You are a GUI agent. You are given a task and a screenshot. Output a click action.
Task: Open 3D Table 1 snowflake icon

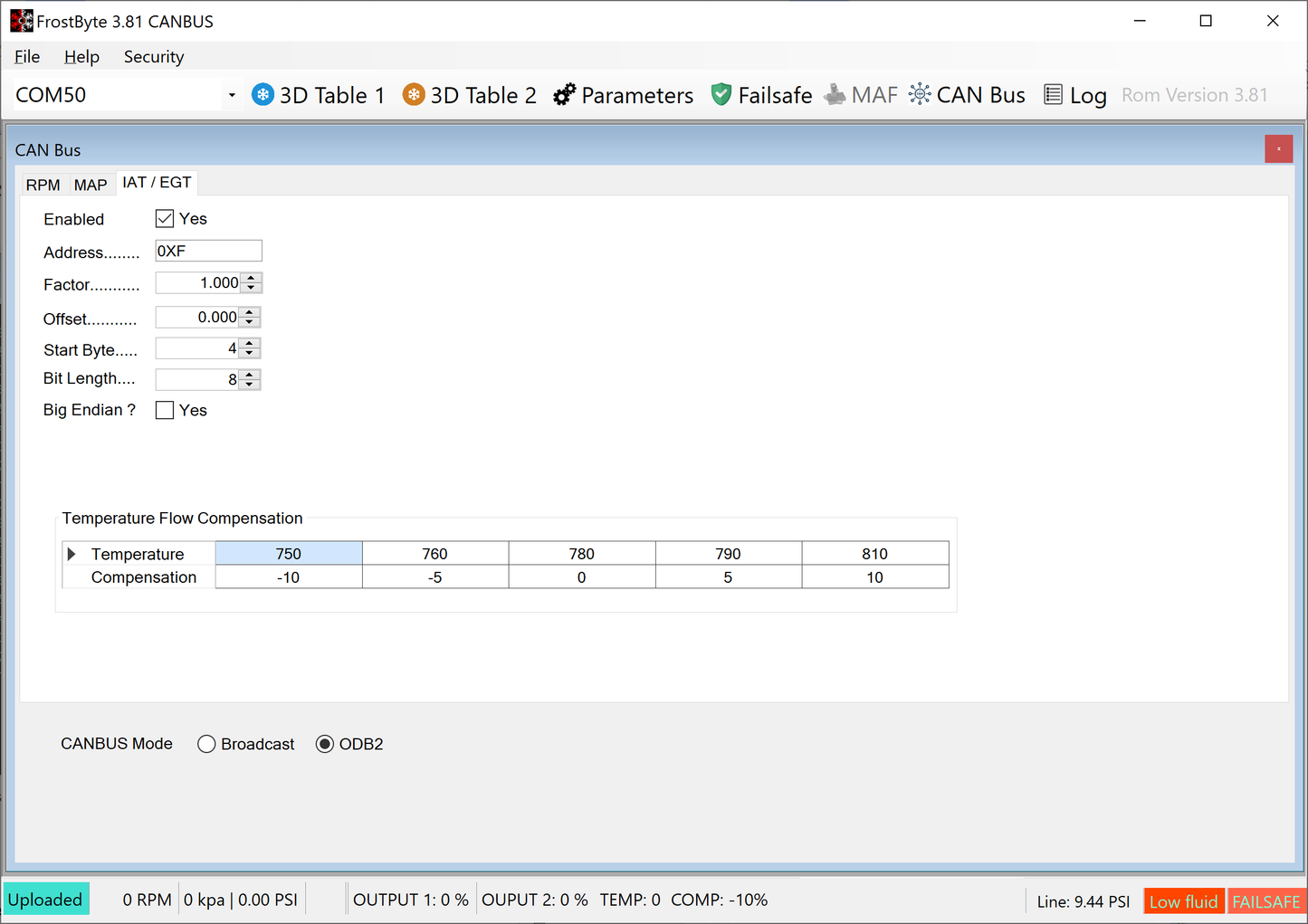tap(263, 95)
